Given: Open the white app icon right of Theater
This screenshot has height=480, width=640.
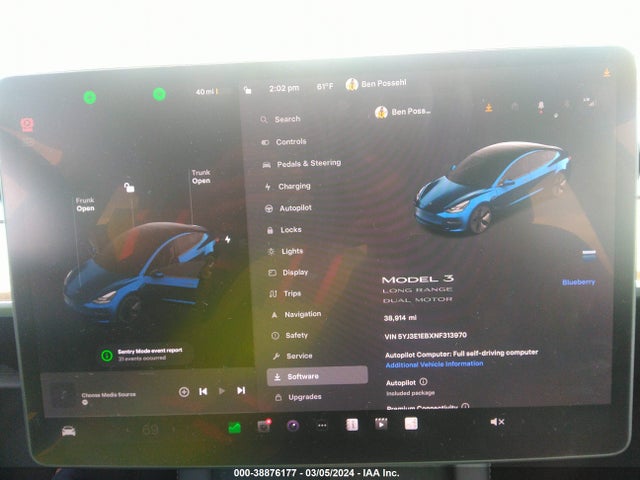Looking at the screenshot, I should coord(411,423).
